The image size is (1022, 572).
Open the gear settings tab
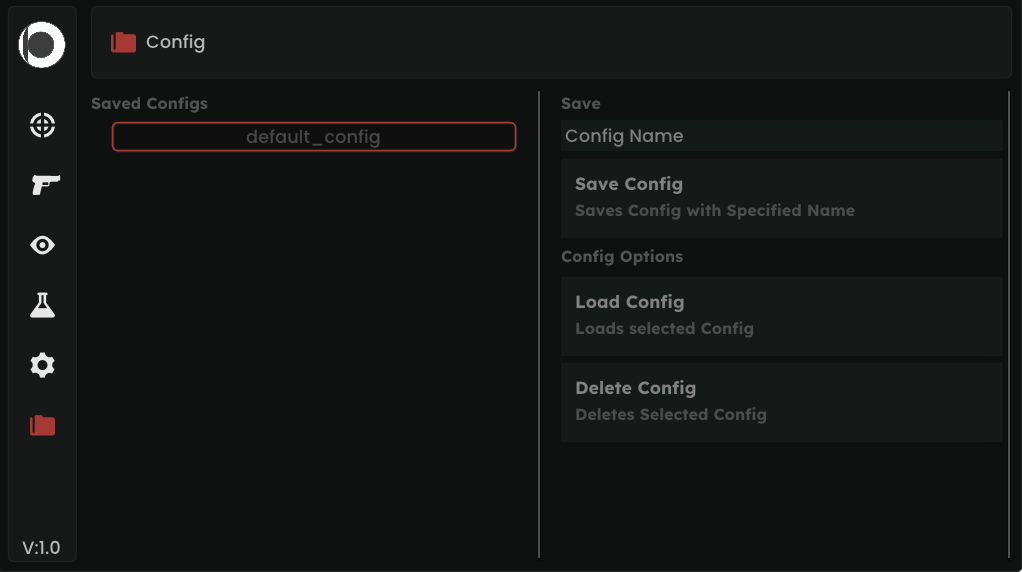42,365
